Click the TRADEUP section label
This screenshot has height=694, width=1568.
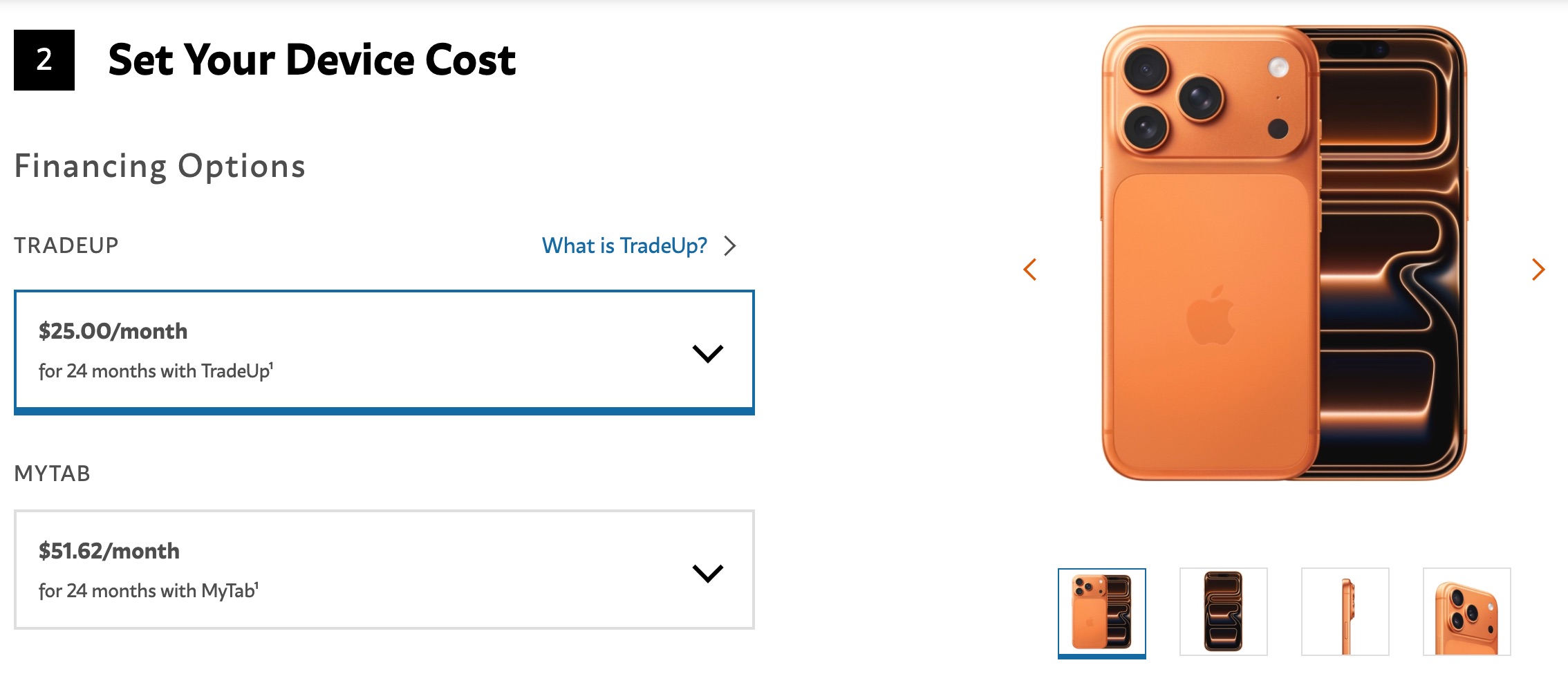click(x=66, y=245)
